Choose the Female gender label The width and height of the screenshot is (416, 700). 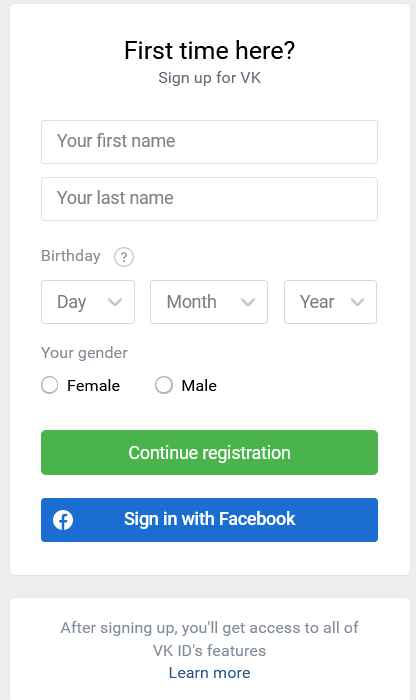tap(93, 385)
